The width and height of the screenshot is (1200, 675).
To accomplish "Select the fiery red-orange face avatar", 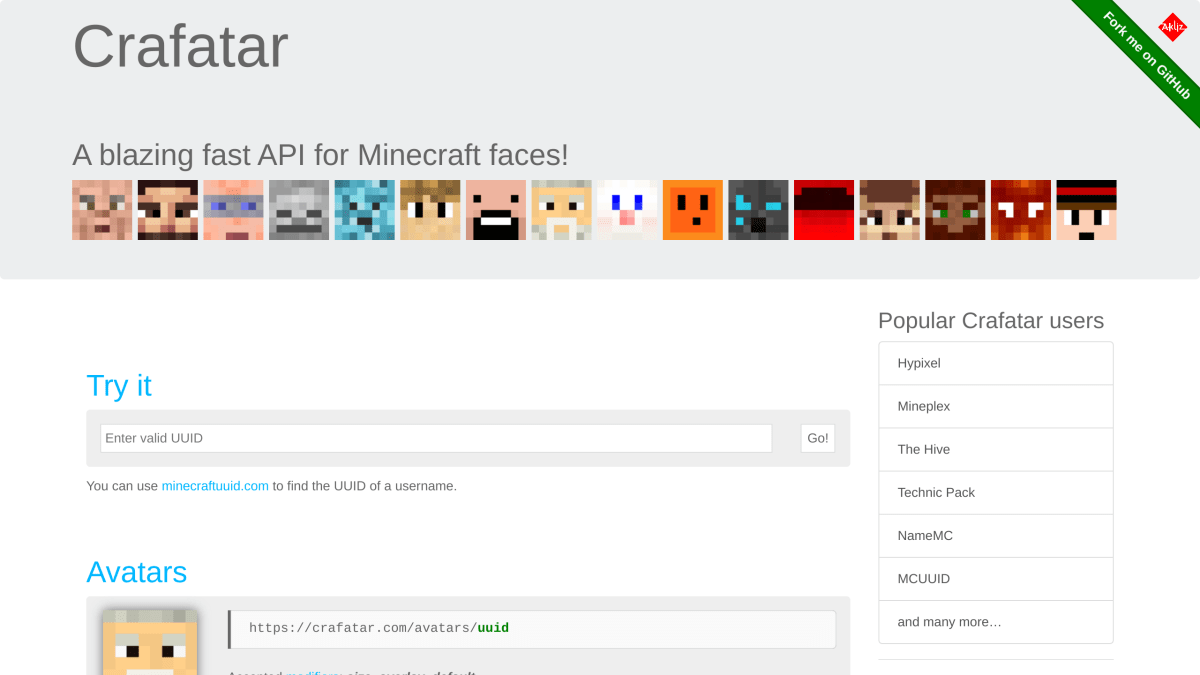I will [1021, 210].
